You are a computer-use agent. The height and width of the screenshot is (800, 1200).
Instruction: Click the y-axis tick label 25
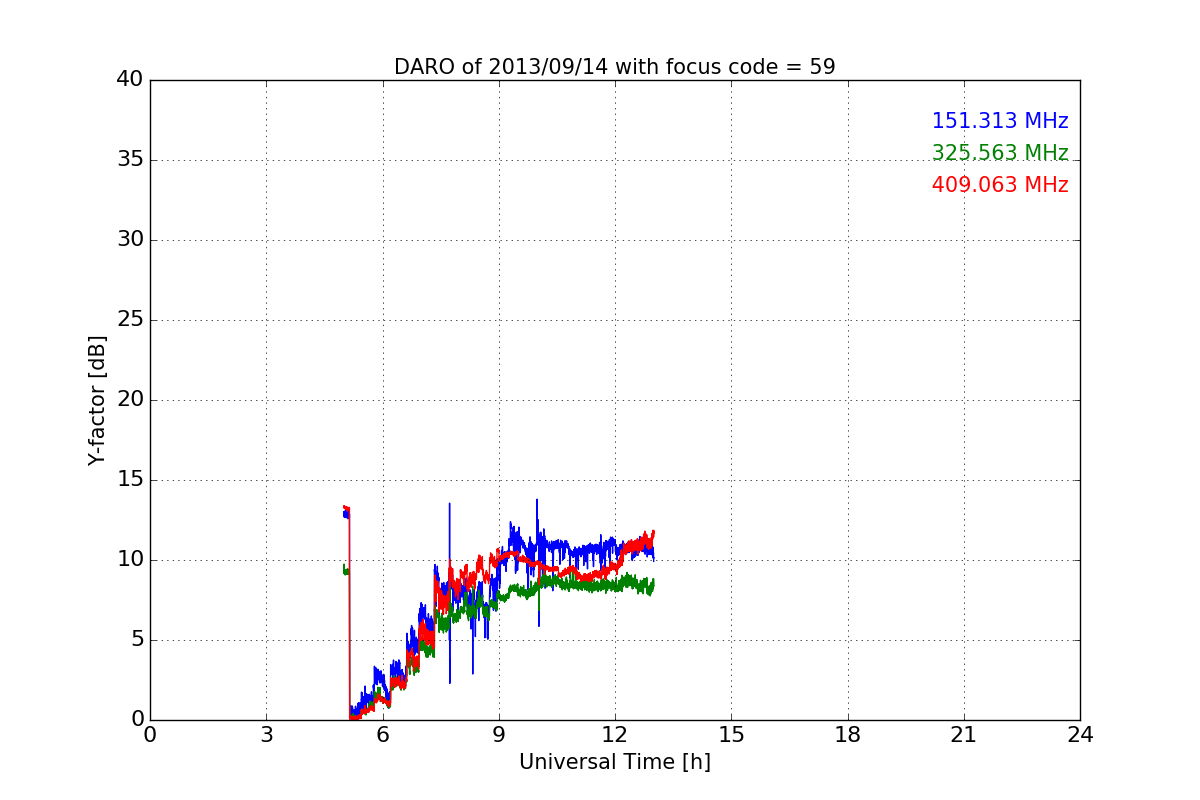click(x=130, y=320)
